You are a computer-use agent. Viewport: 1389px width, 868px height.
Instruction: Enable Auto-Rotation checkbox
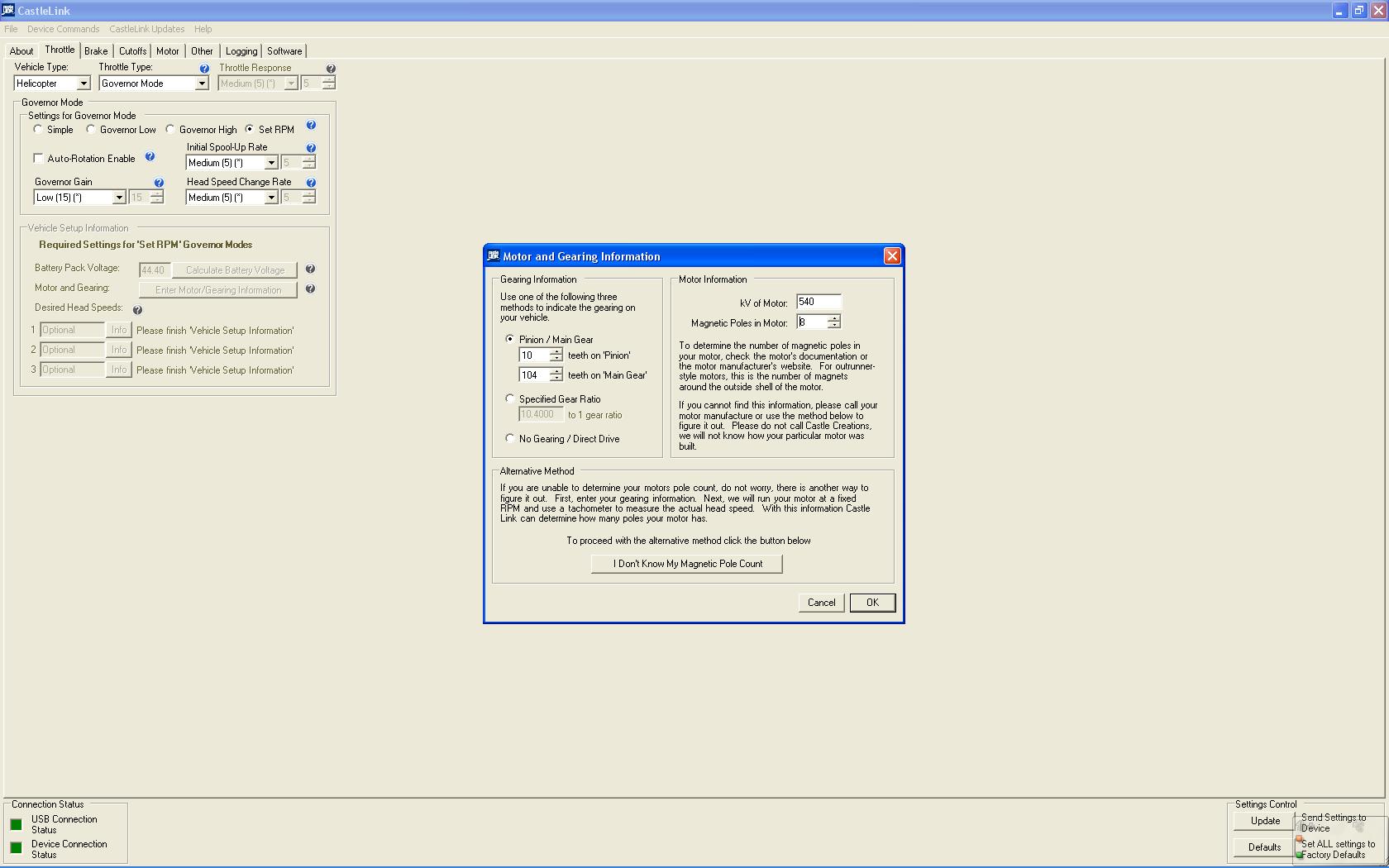click(38, 158)
